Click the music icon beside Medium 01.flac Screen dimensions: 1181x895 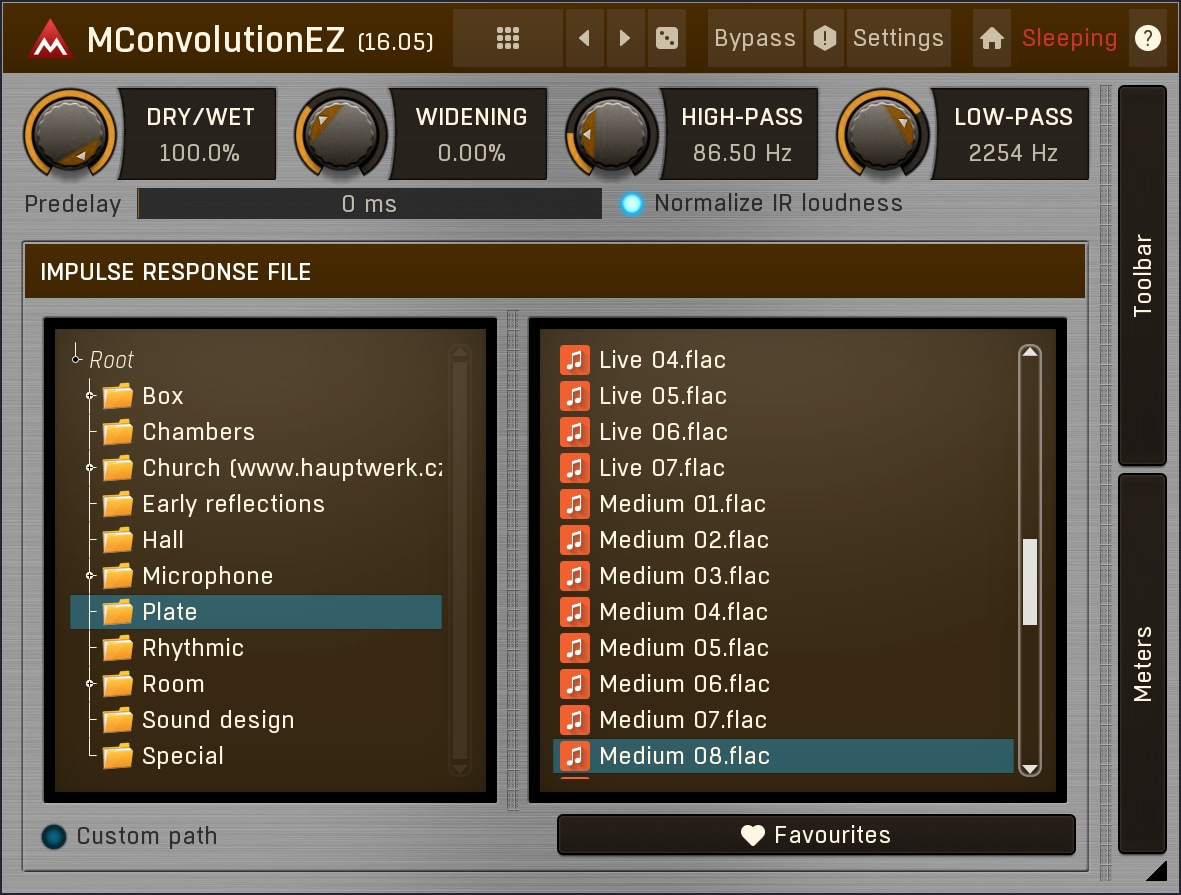coord(575,504)
